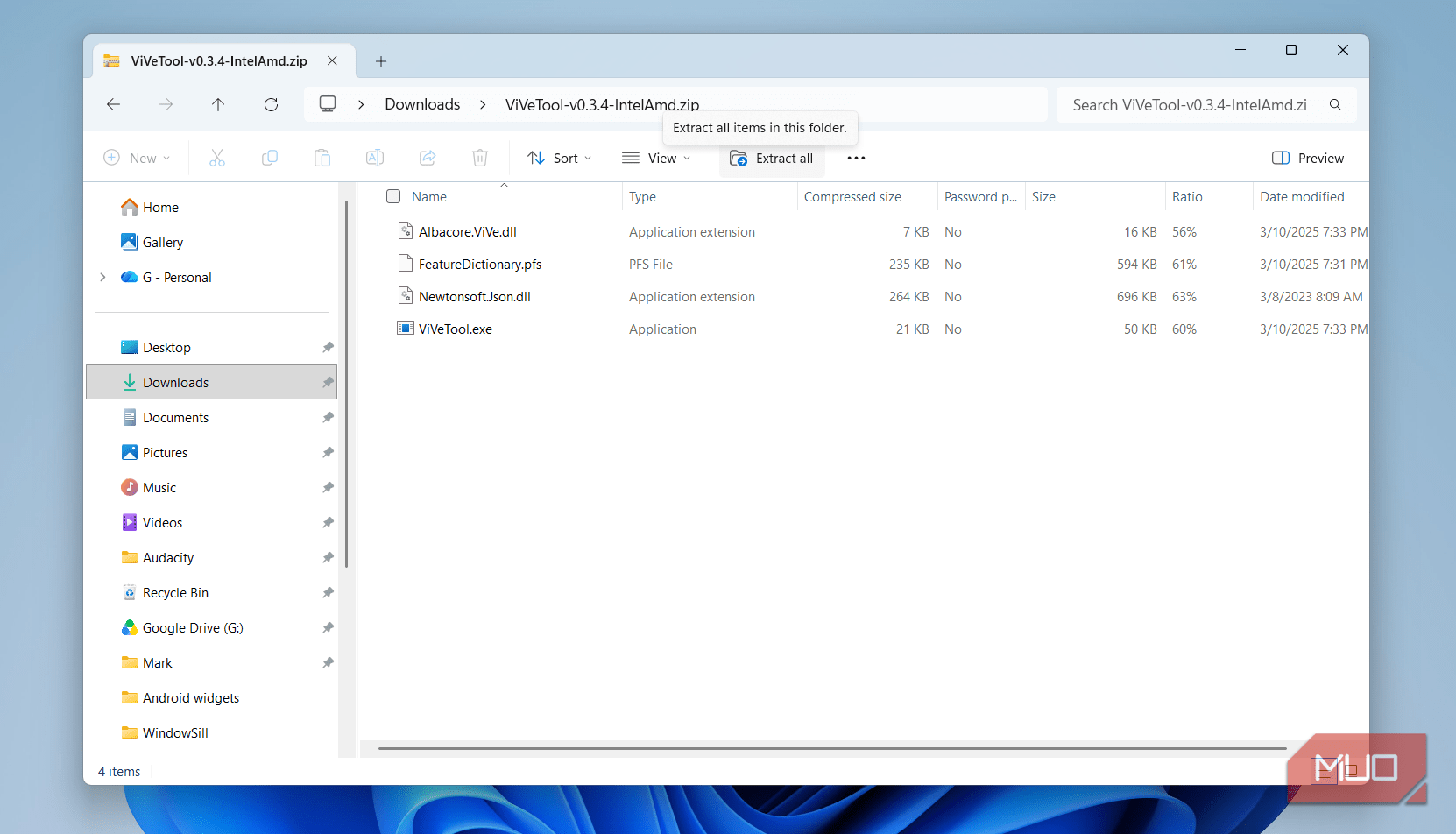Click the FeatureDictionary.pfs file icon

pyautogui.click(x=406, y=264)
